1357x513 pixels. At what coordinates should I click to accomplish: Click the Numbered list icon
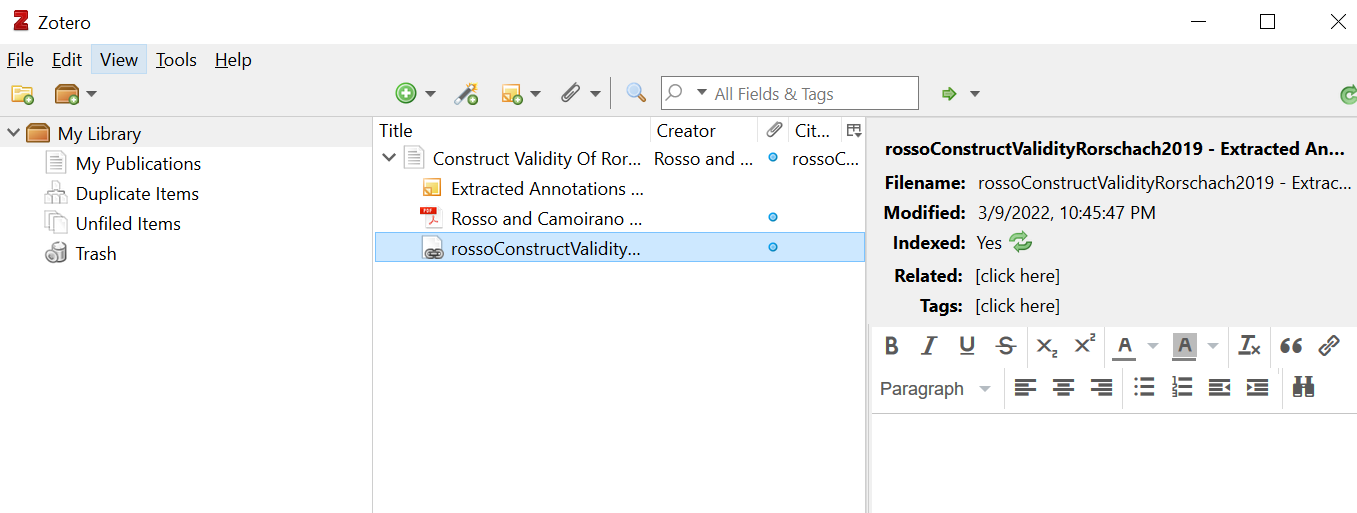coord(1182,388)
